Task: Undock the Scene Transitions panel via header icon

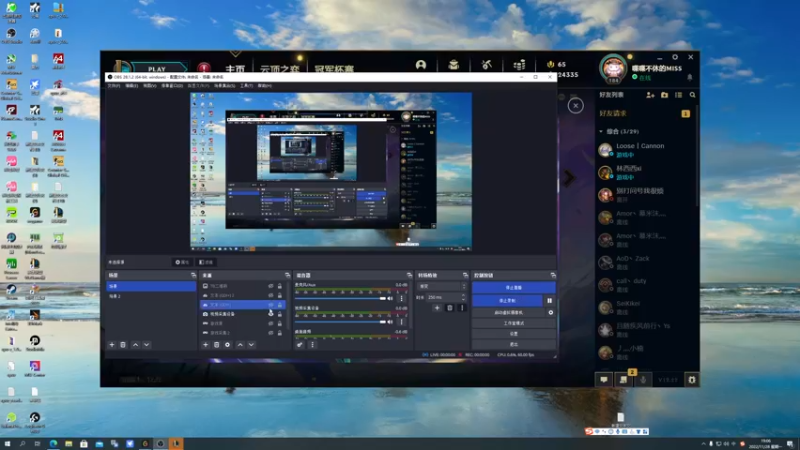Action: [x=465, y=275]
